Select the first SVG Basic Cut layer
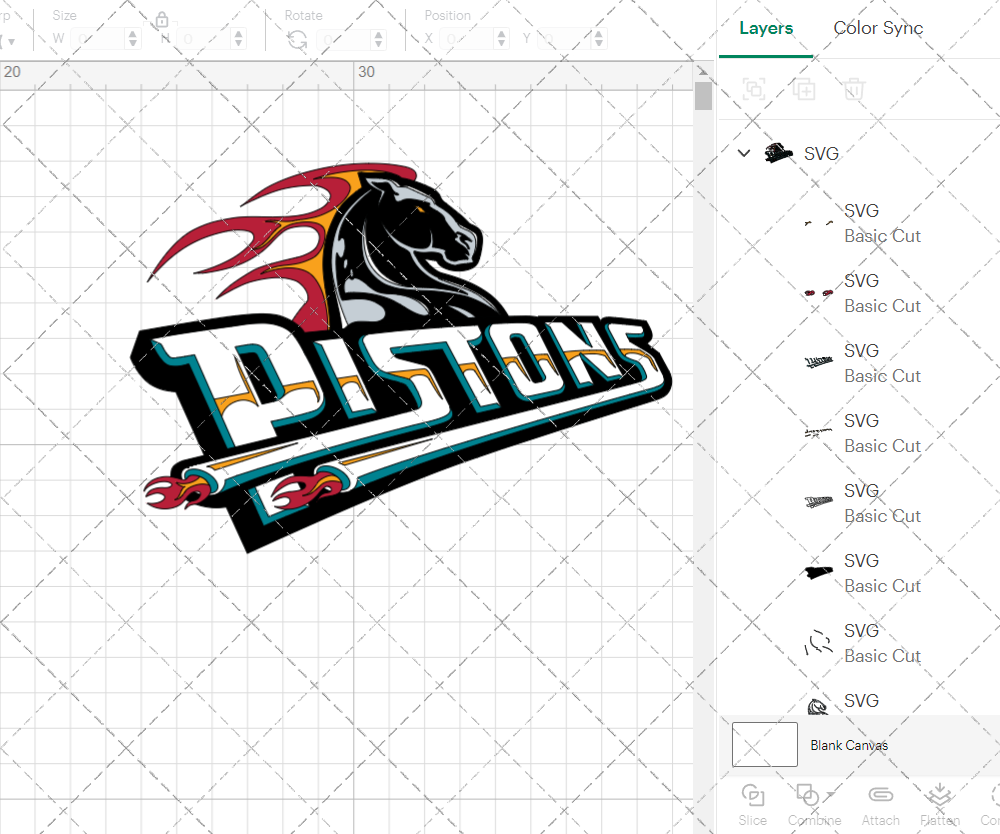Image resolution: width=1000 pixels, height=834 pixels. [858, 223]
